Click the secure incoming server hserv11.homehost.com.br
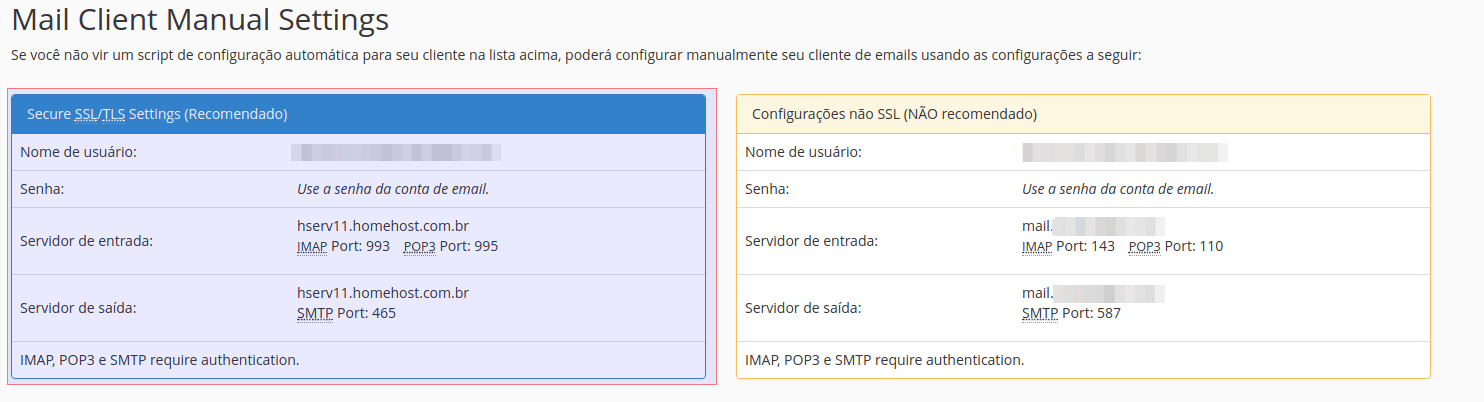This screenshot has height=402, width=1484. coord(383,227)
